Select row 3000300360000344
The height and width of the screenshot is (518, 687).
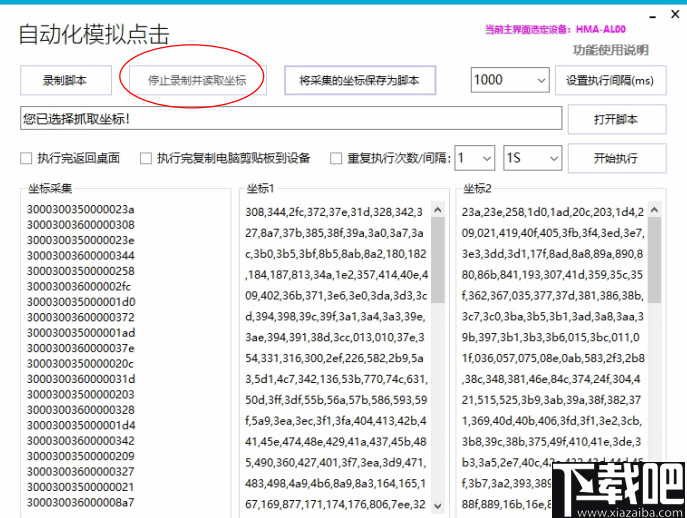(81, 255)
